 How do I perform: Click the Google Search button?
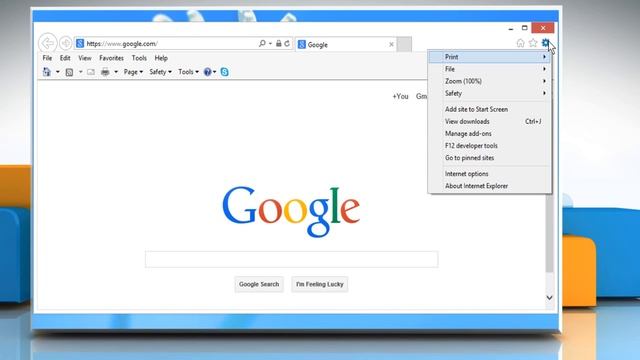click(x=259, y=284)
